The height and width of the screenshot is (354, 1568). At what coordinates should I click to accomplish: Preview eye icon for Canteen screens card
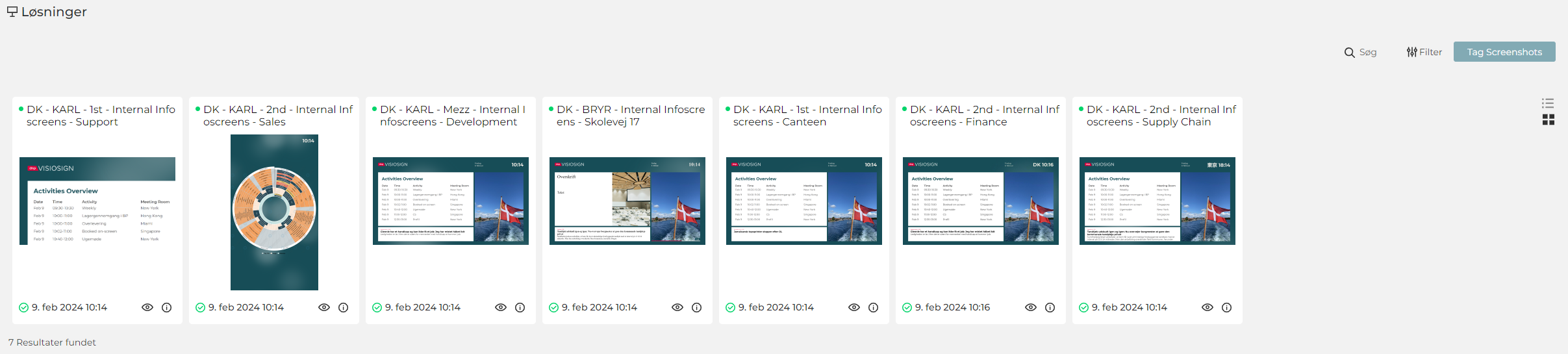click(854, 307)
